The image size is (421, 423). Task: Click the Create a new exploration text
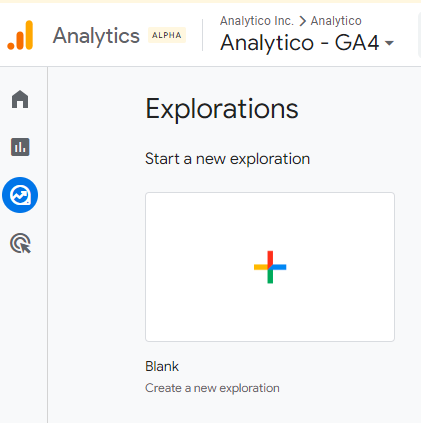coord(212,388)
